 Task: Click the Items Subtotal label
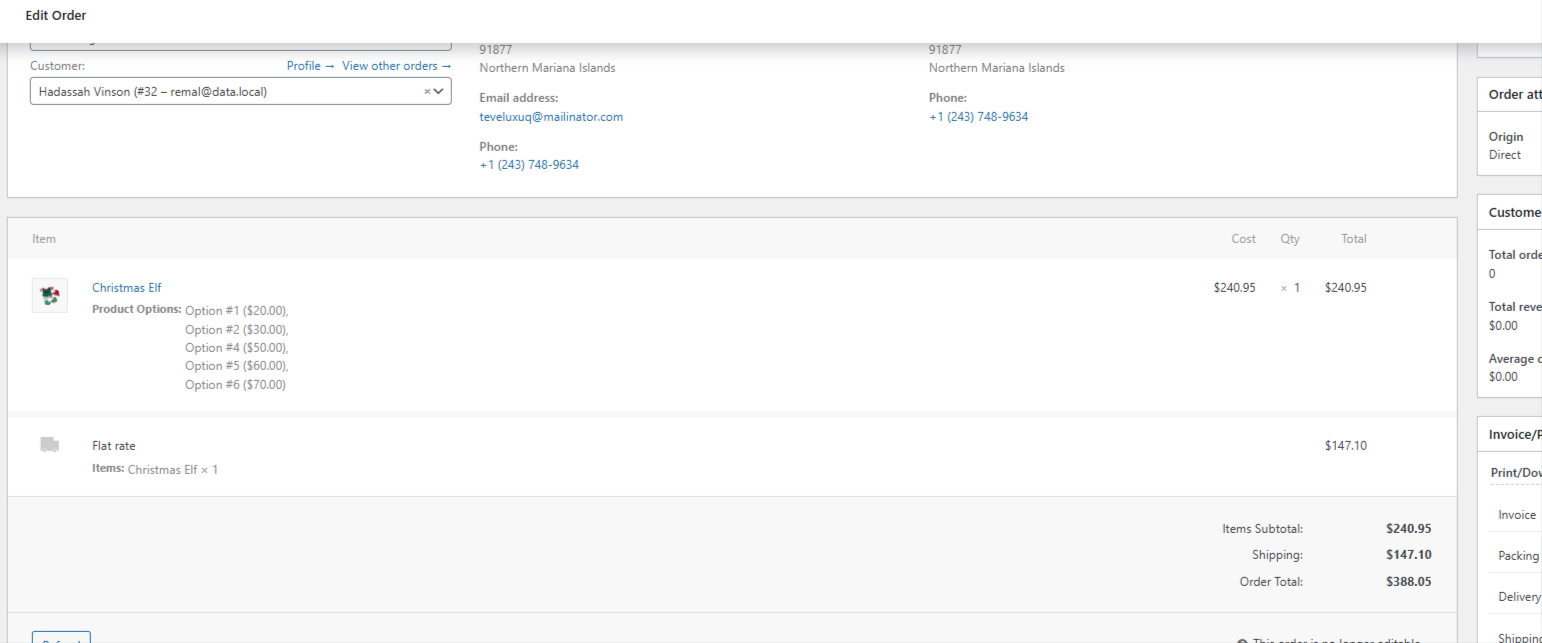1263,529
